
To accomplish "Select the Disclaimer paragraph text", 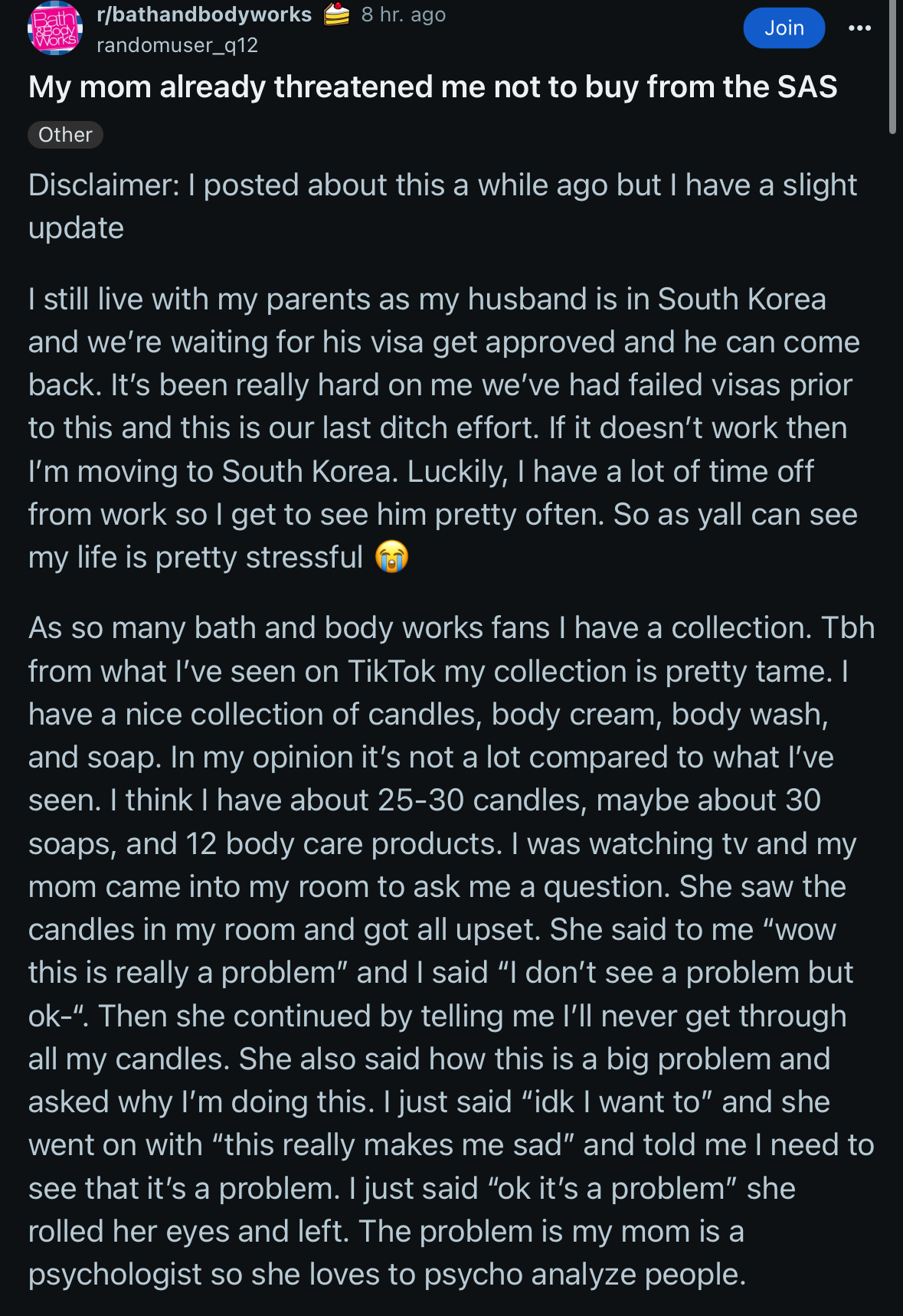I will tap(443, 207).
